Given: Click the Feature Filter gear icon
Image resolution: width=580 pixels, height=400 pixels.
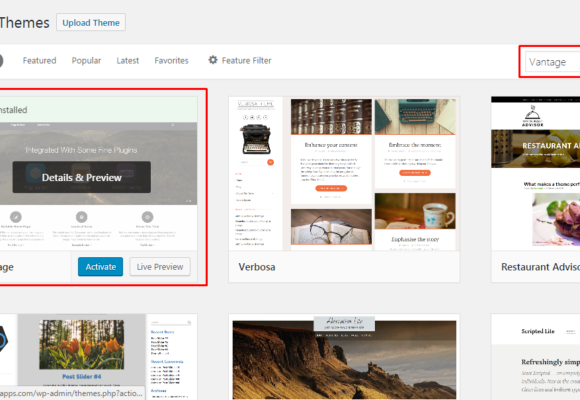Looking at the screenshot, I should pyautogui.click(x=213, y=60).
